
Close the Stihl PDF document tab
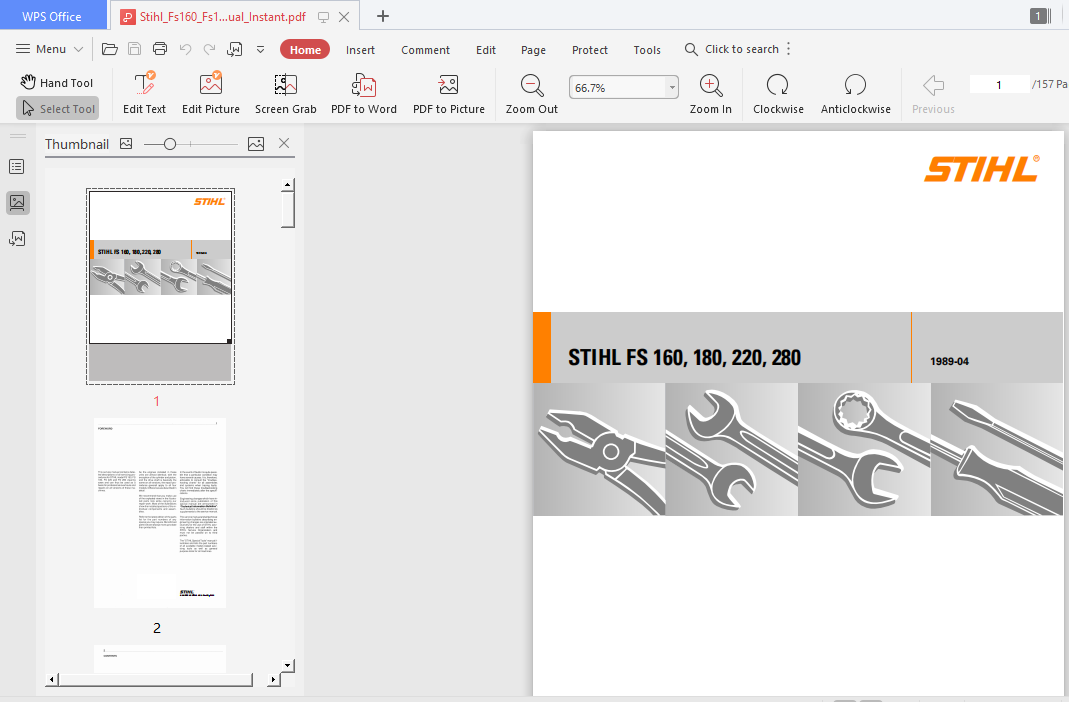tap(344, 17)
